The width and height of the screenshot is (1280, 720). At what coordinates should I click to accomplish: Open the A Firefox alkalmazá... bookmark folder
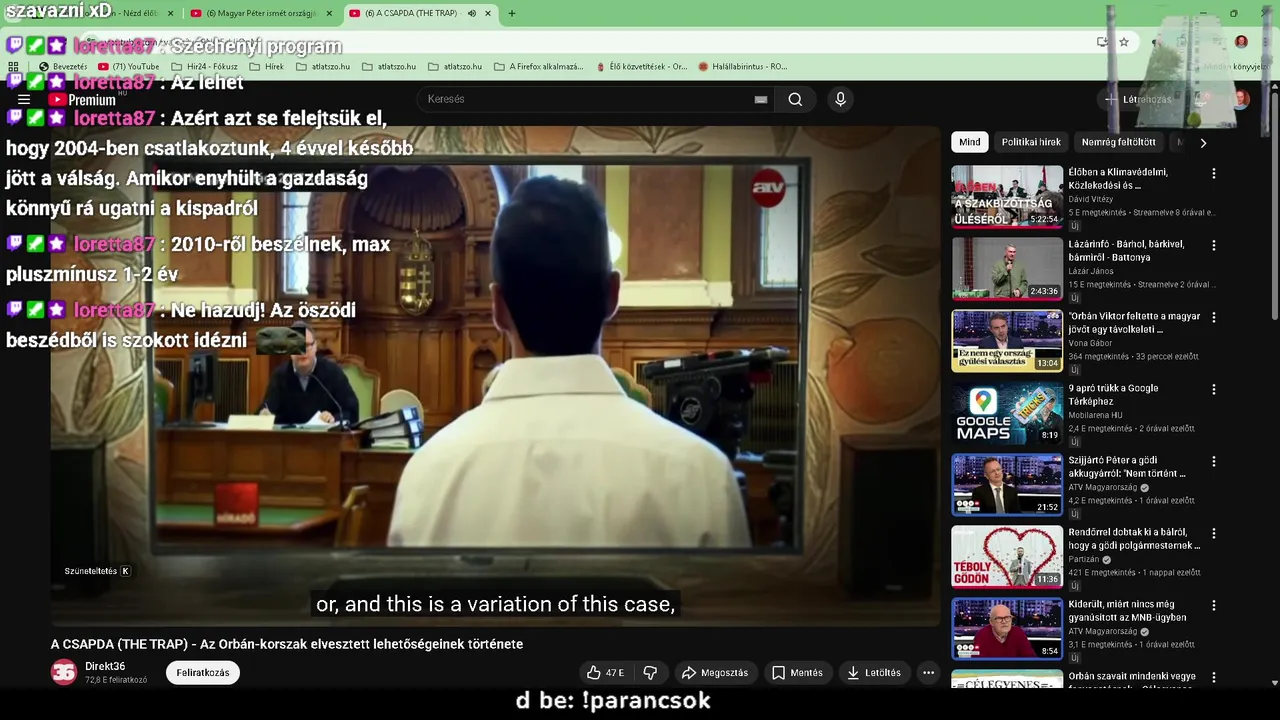click(538, 66)
